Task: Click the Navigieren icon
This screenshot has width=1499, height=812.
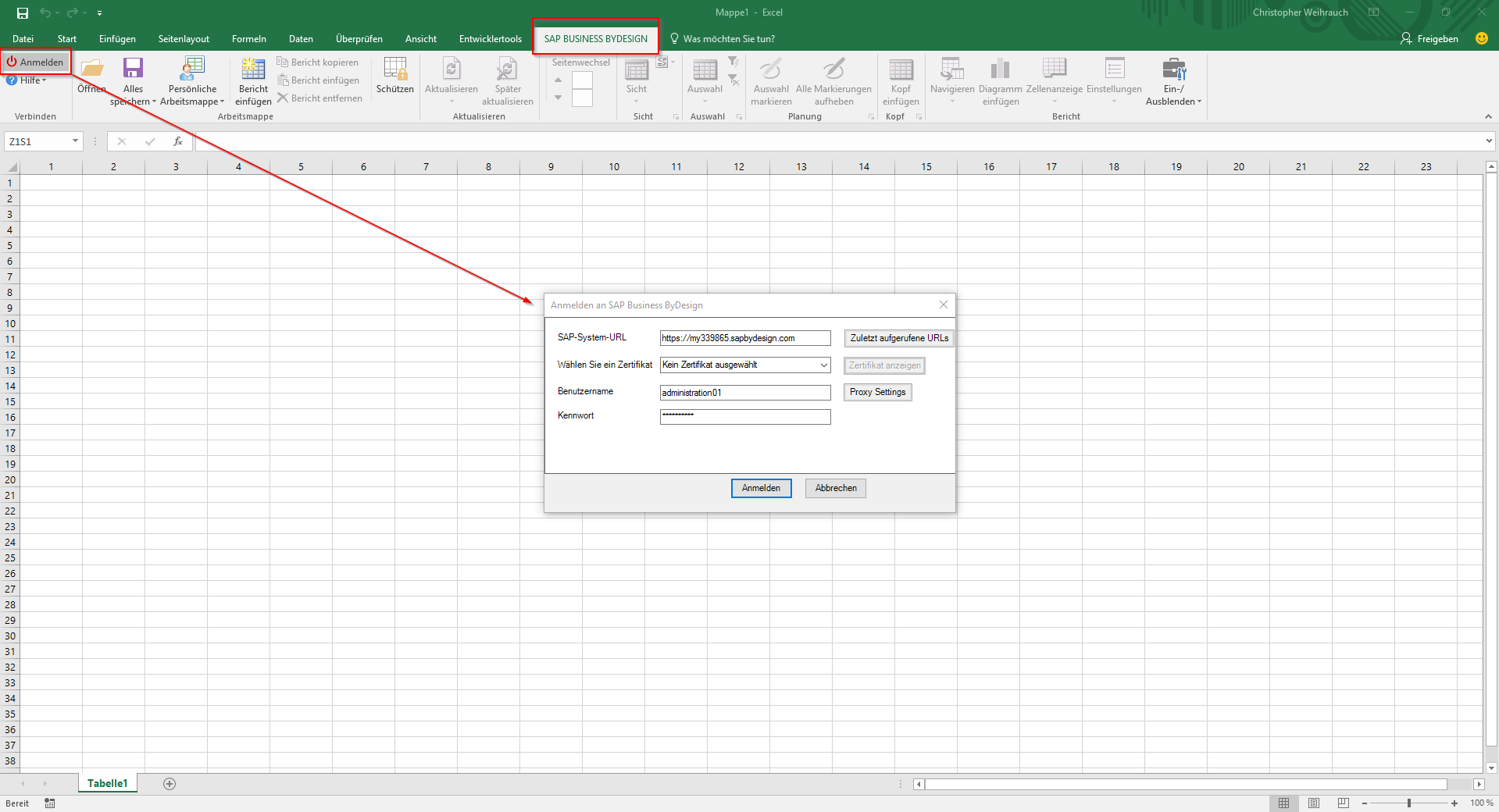Action: coord(952,69)
